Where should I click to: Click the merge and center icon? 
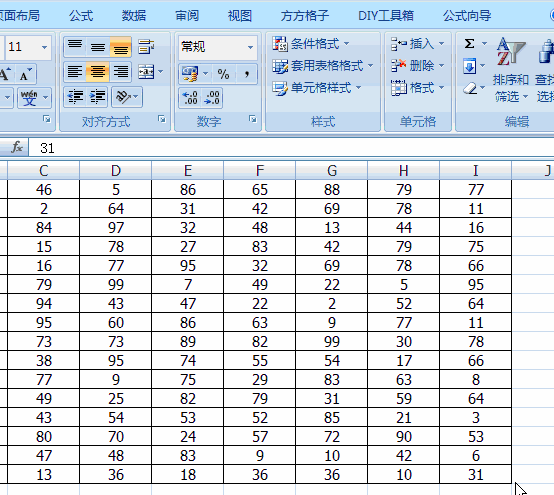pos(146,72)
